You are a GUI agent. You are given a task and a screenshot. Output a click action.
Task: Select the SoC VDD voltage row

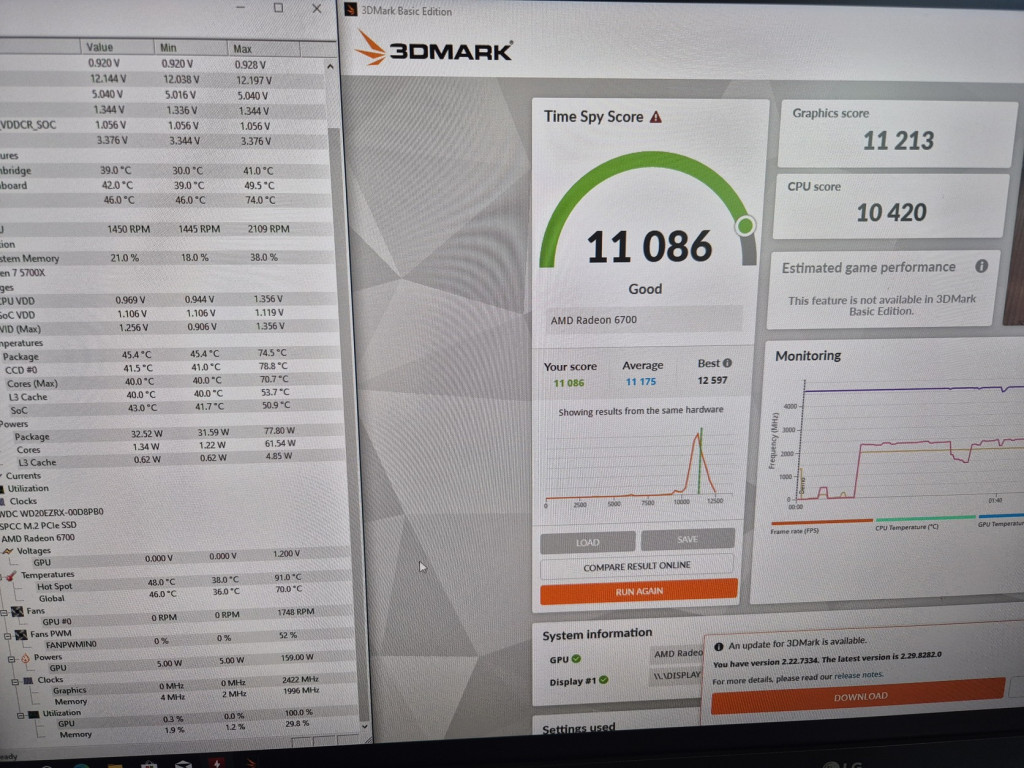(x=168, y=313)
